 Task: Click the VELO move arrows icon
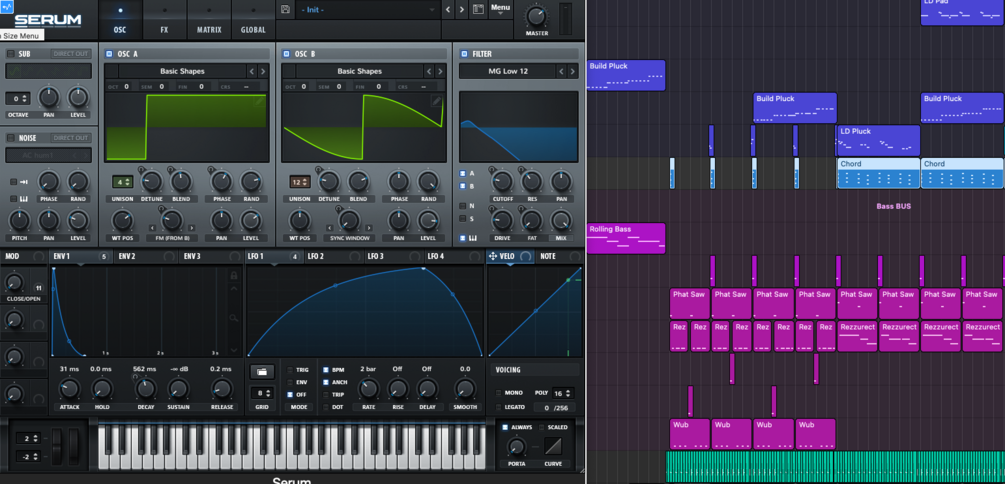pyautogui.click(x=493, y=256)
